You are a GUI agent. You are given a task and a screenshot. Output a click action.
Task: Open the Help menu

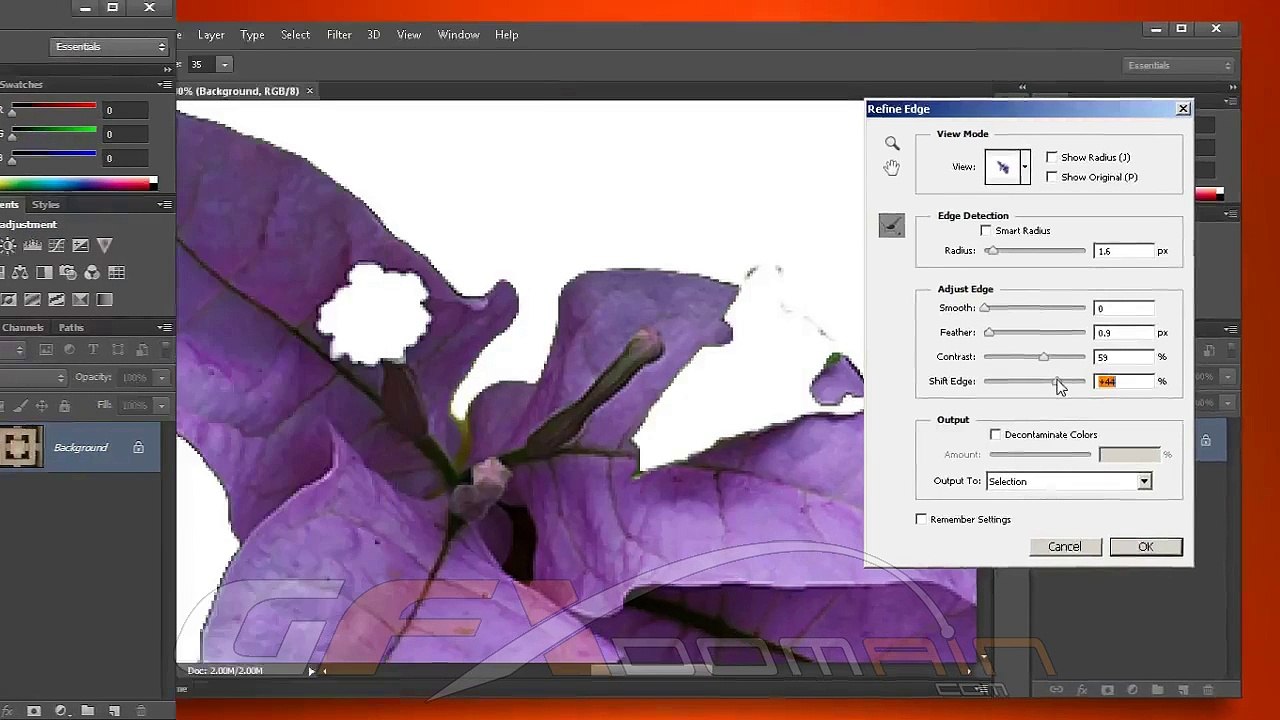click(506, 35)
